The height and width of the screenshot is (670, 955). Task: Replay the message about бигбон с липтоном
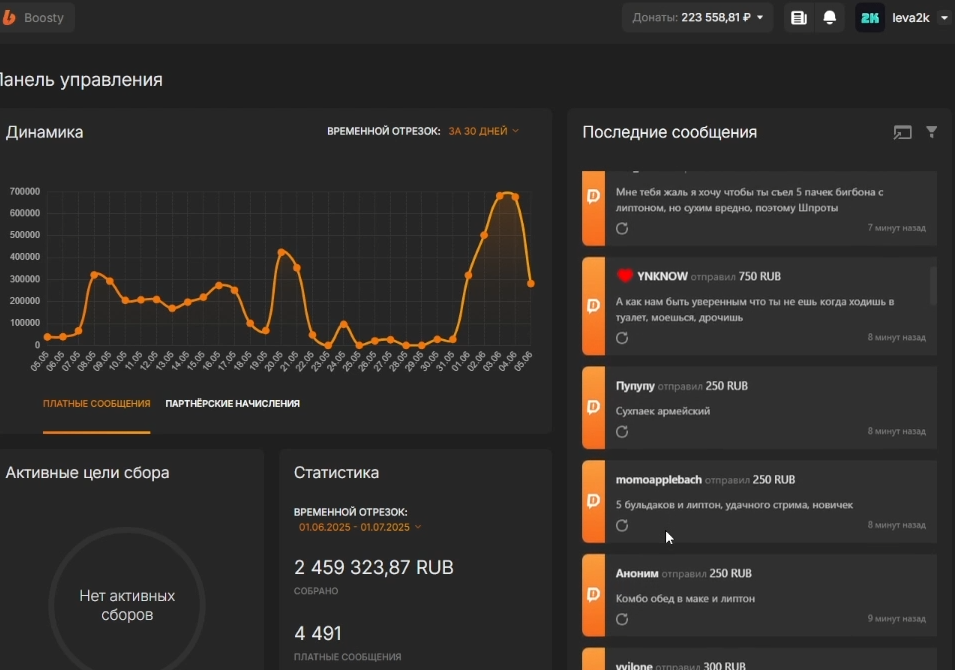622,228
